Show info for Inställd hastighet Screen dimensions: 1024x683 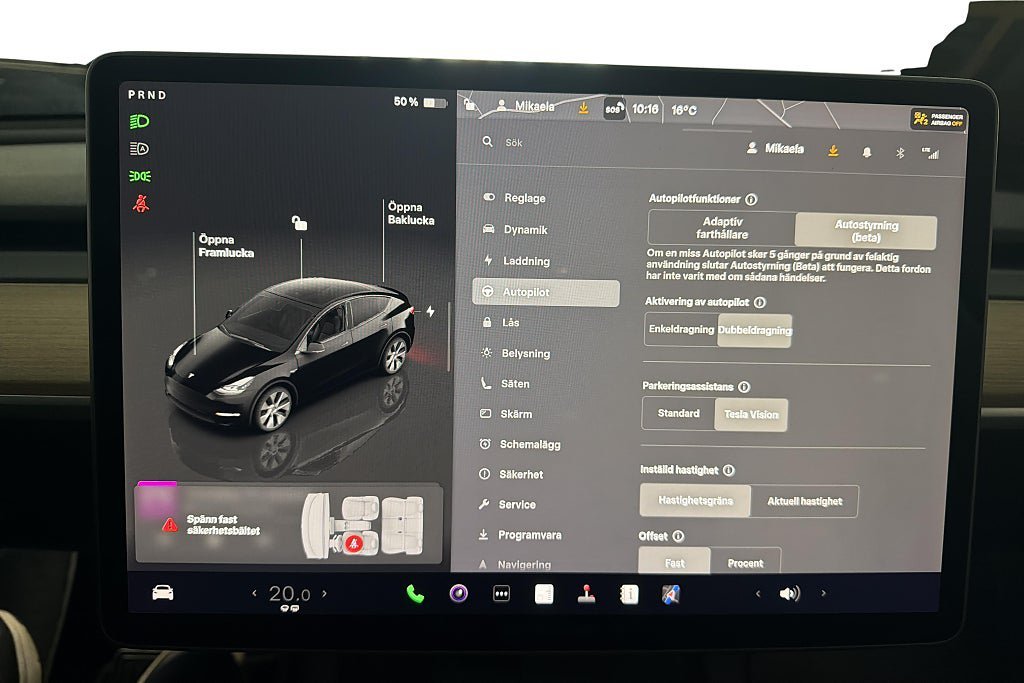click(729, 470)
